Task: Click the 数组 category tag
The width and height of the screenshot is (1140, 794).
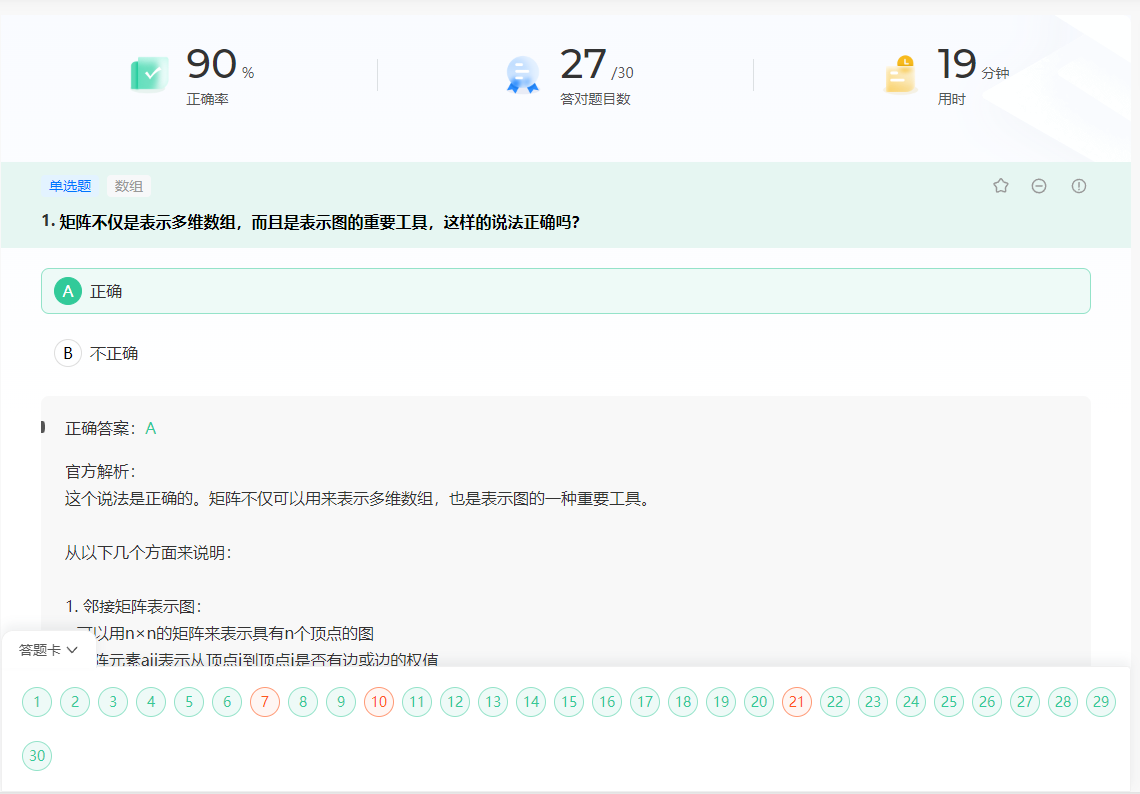Action: [131, 186]
